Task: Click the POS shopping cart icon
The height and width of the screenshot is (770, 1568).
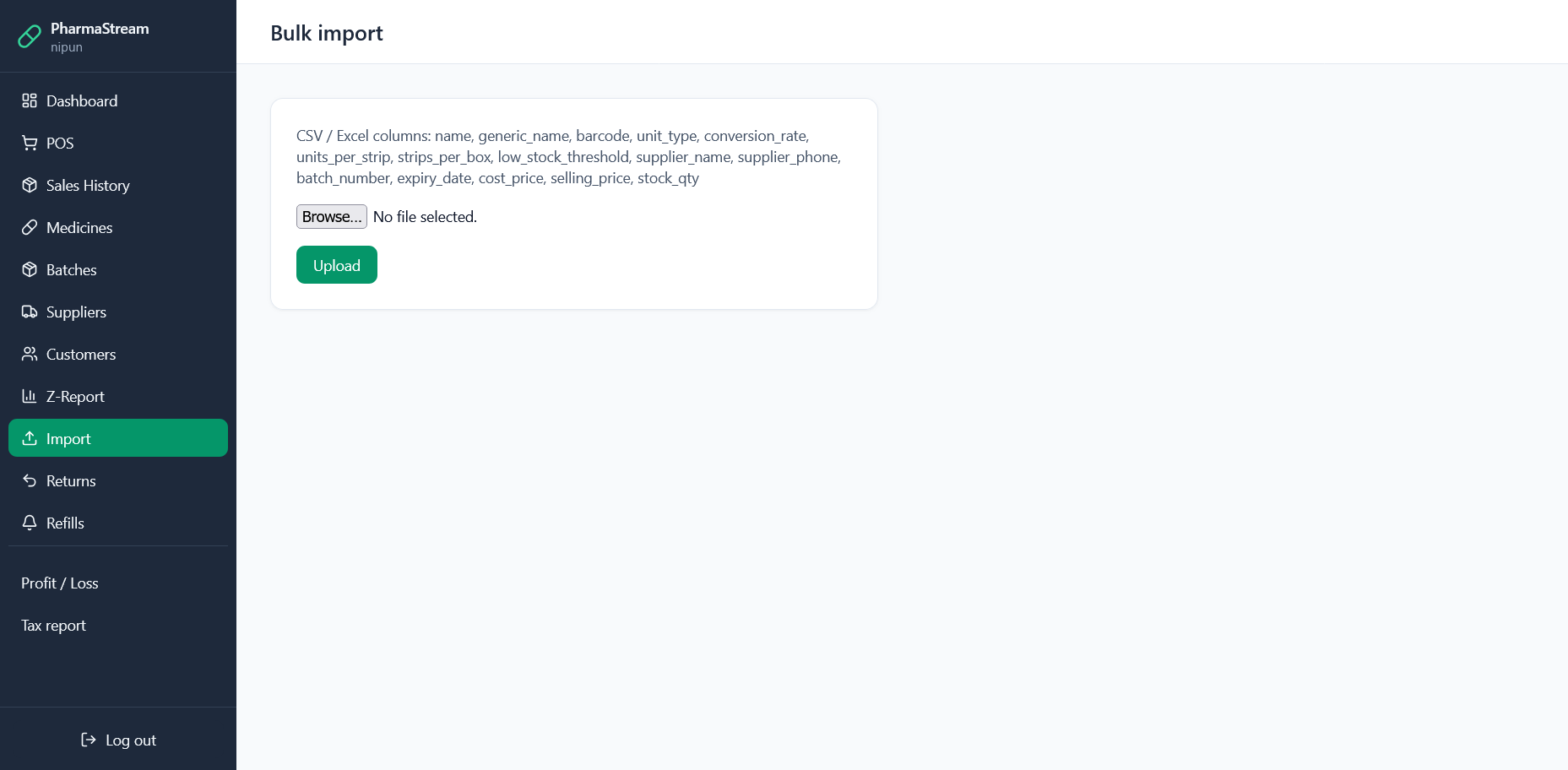Action: (x=30, y=143)
